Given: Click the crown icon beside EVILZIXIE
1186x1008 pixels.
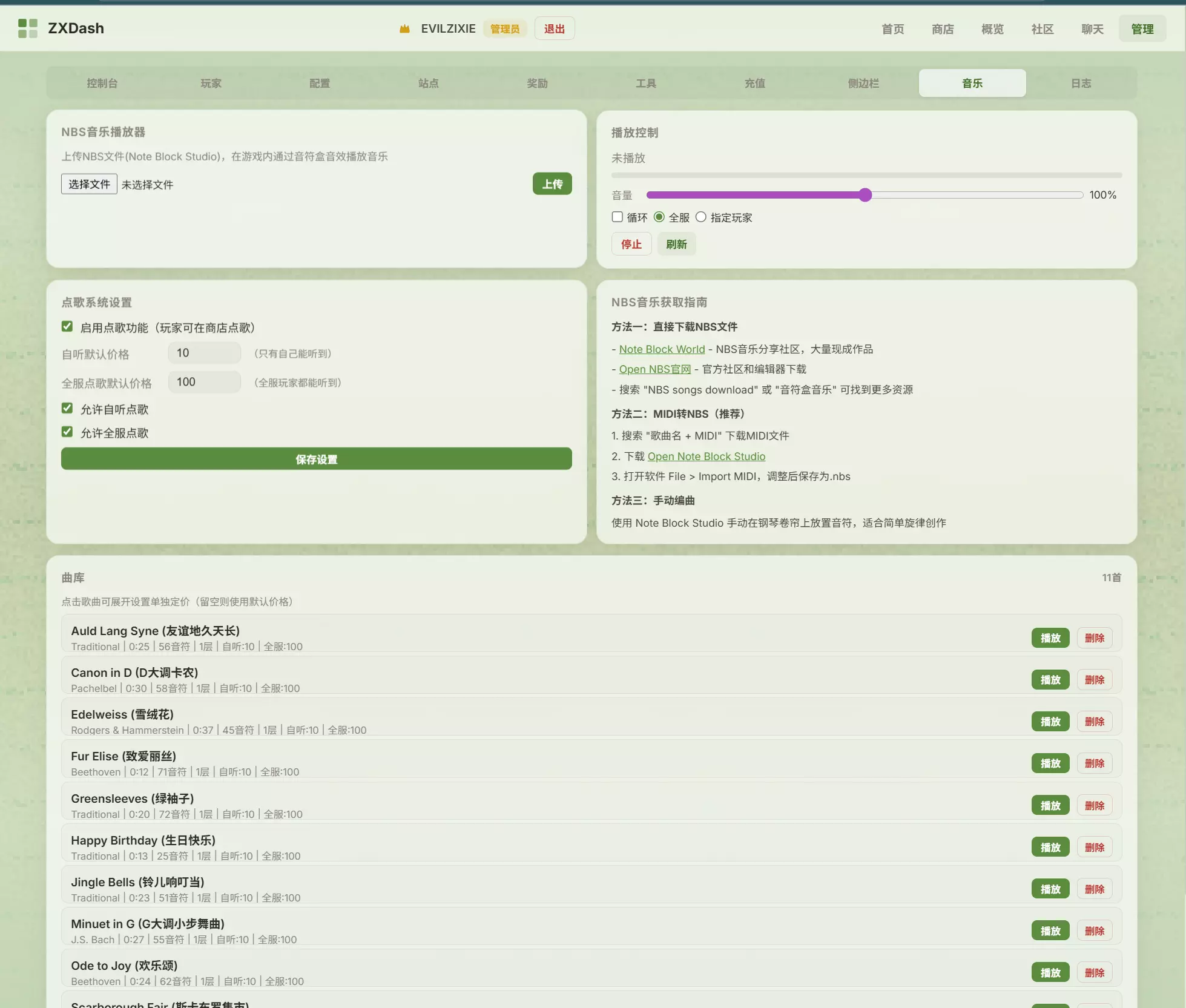Looking at the screenshot, I should coord(404,29).
